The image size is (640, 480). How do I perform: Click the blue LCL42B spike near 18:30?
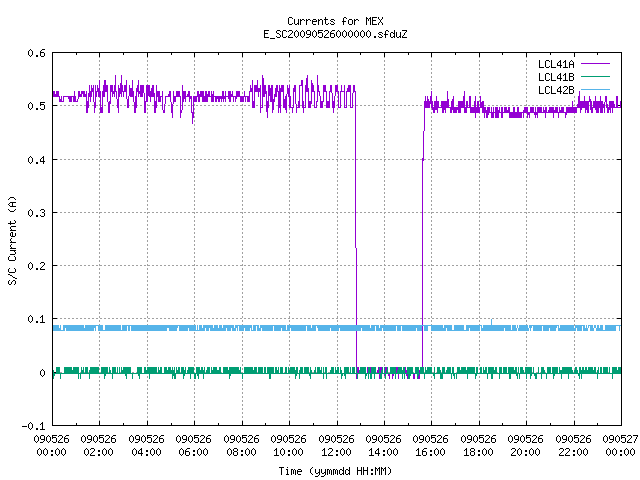click(x=491, y=322)
